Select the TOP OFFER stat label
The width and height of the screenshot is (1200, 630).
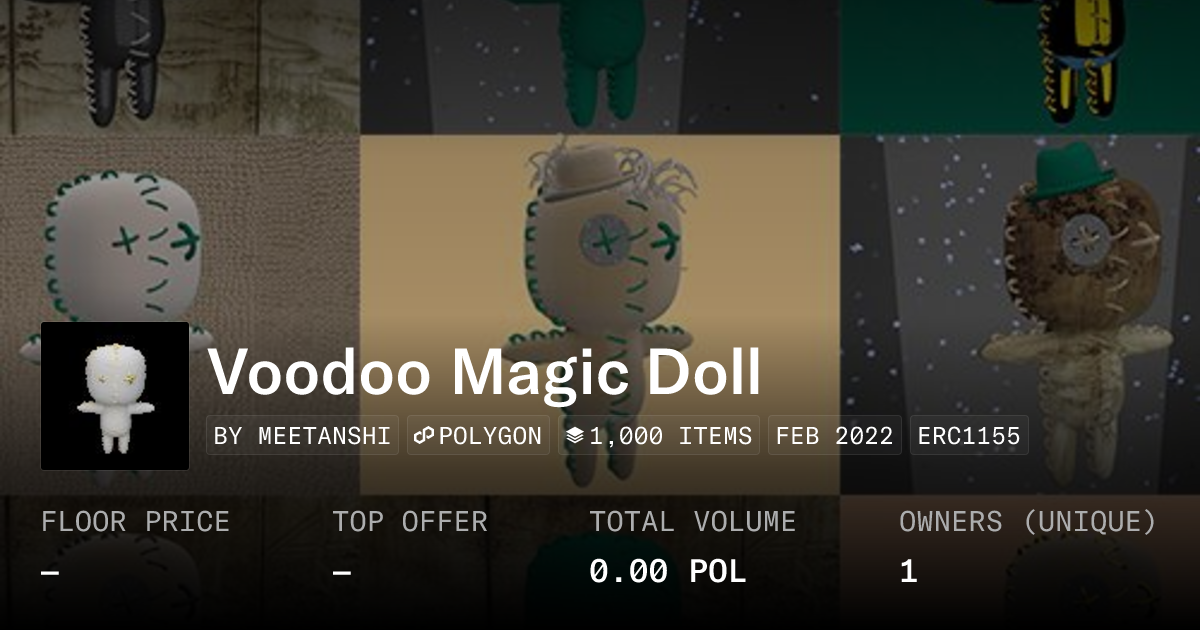(x=410, y=522)
